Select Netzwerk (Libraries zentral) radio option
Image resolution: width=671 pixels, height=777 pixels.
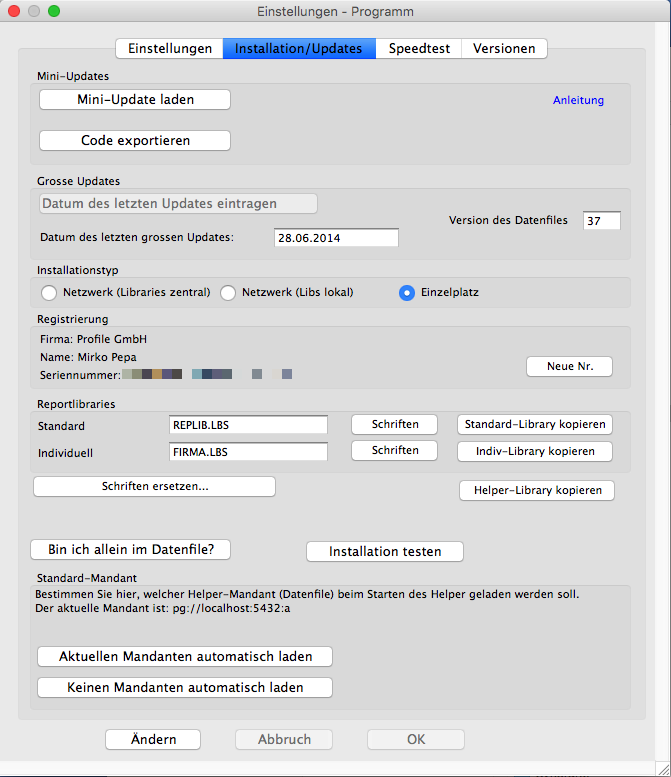click(x=49, y=293)
